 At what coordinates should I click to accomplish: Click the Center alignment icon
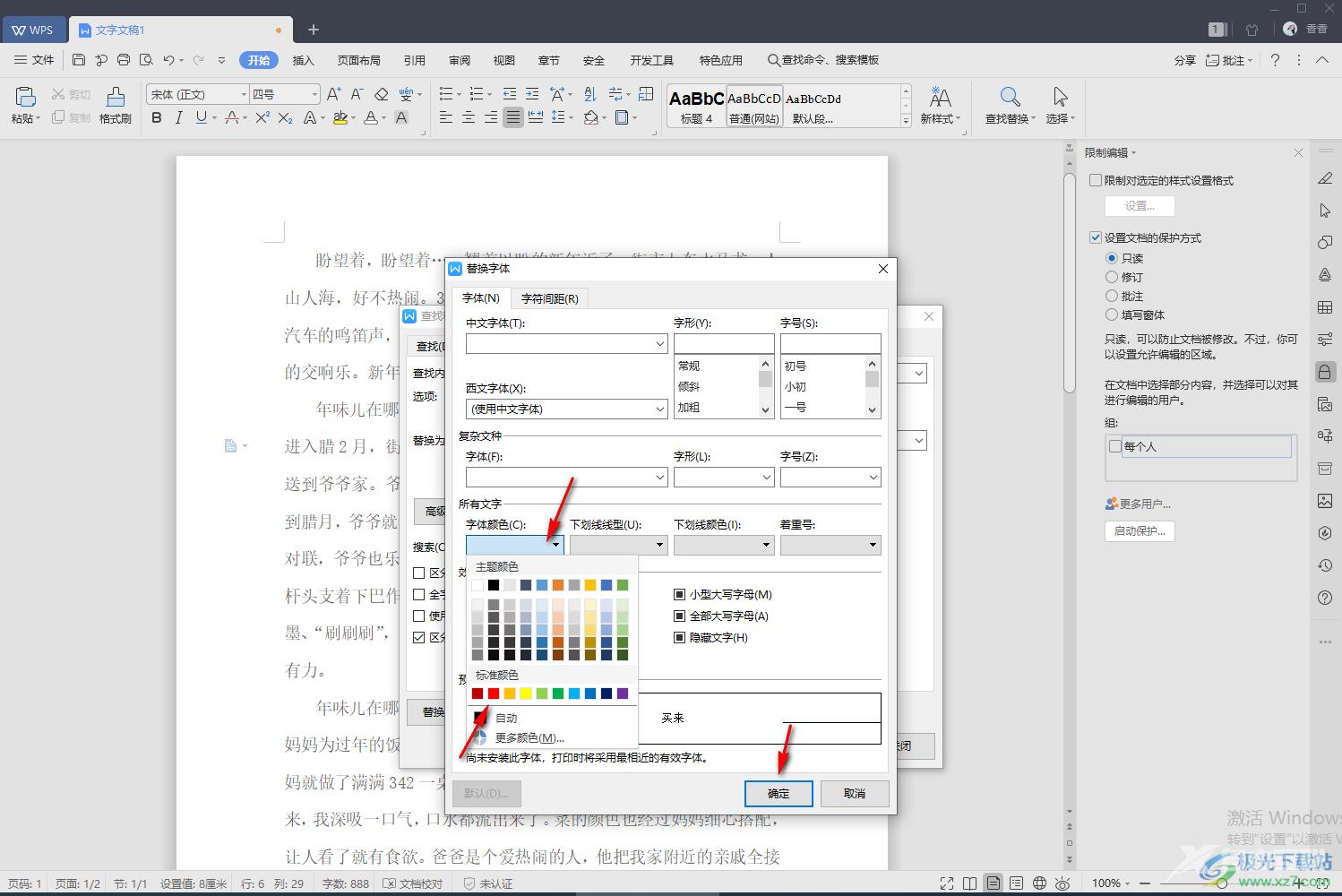(x=468, y=117)
